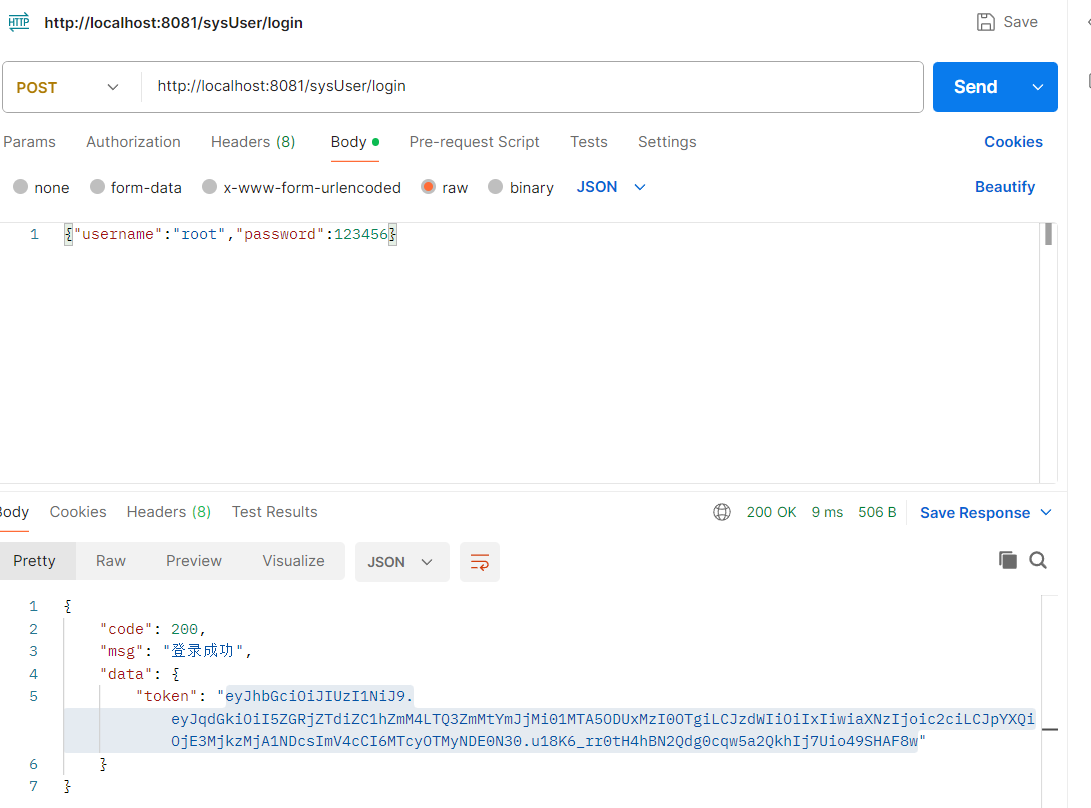Select the form-data body type
The width and height of the screenshot is (1091, 808).
[136, 187]
